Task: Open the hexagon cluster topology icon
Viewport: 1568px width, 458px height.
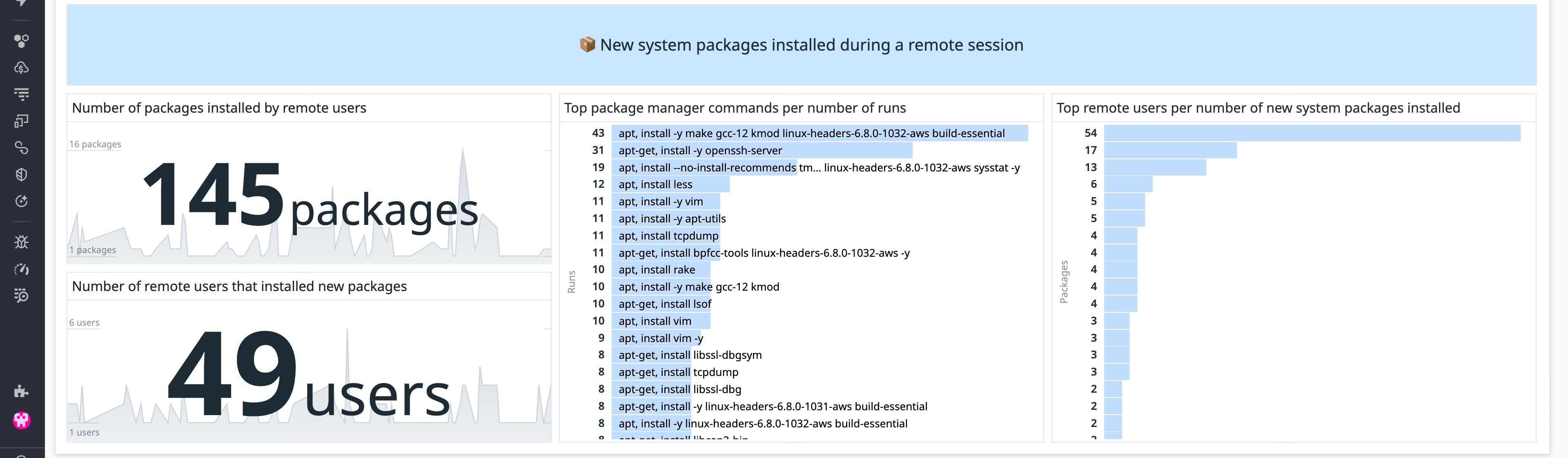Action: coord(22,41)
